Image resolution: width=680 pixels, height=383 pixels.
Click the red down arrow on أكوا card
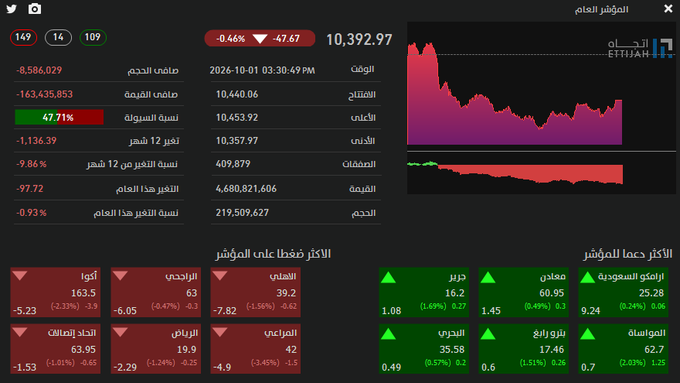tap(20, 276)
